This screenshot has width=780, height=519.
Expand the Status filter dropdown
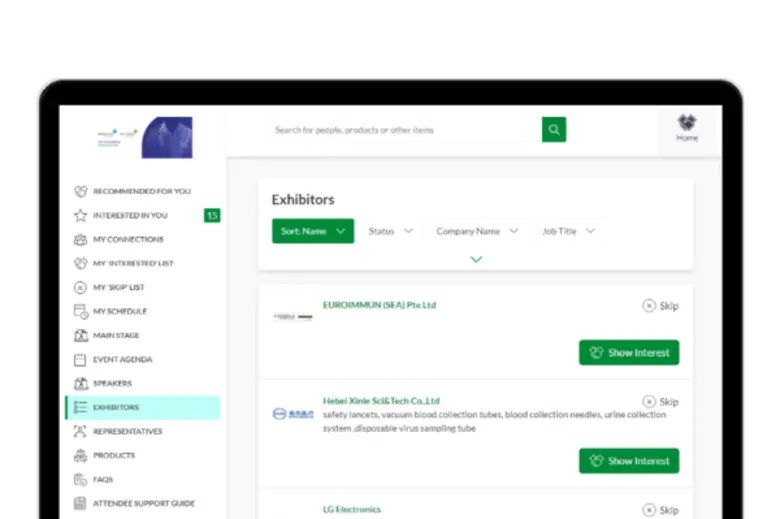pyautogui.click(x=390, y=231)
